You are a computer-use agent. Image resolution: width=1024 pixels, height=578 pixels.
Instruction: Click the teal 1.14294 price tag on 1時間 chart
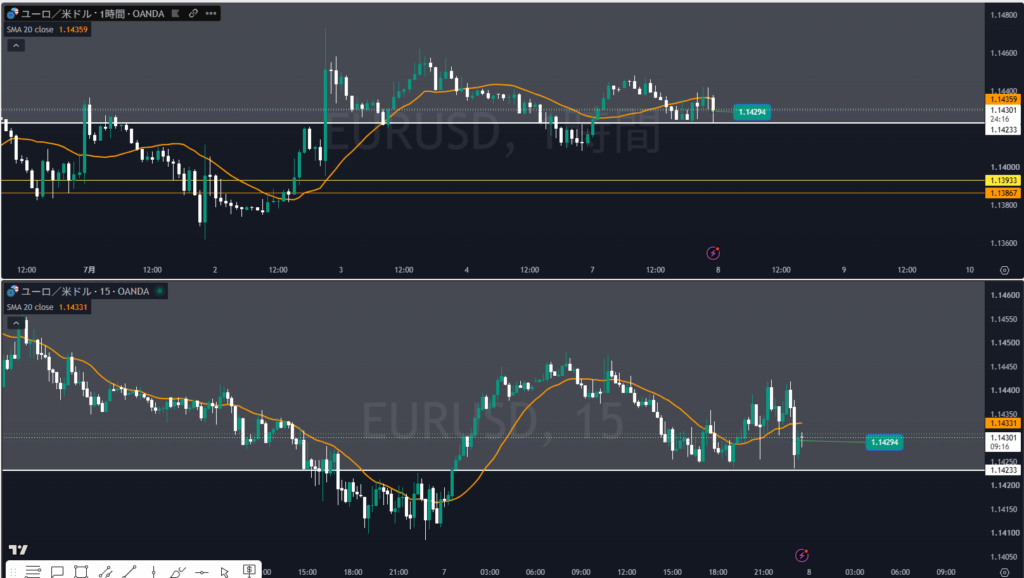[752, 112]
